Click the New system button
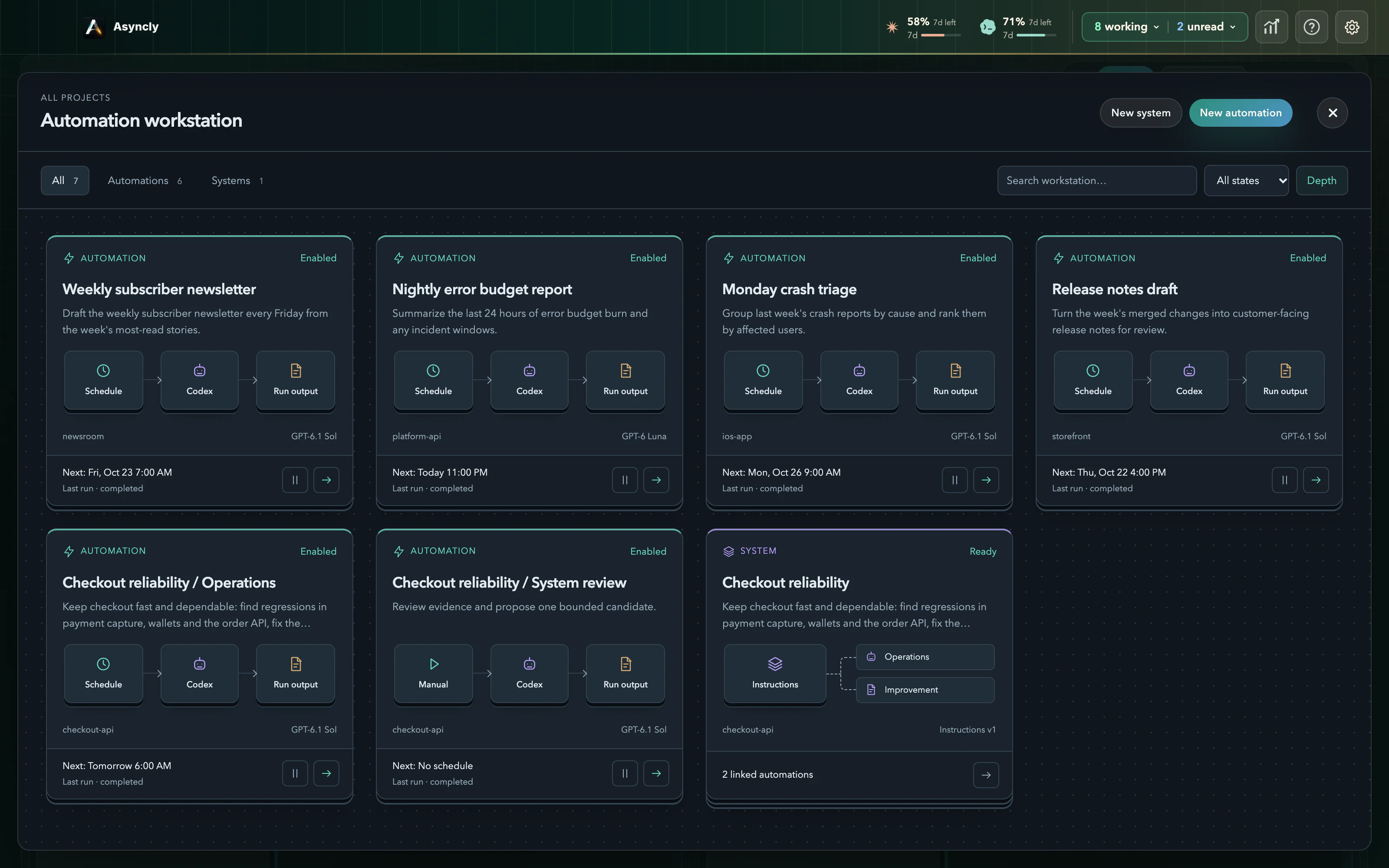The width and height of the screenshot is (1389, 868). 1140,113
